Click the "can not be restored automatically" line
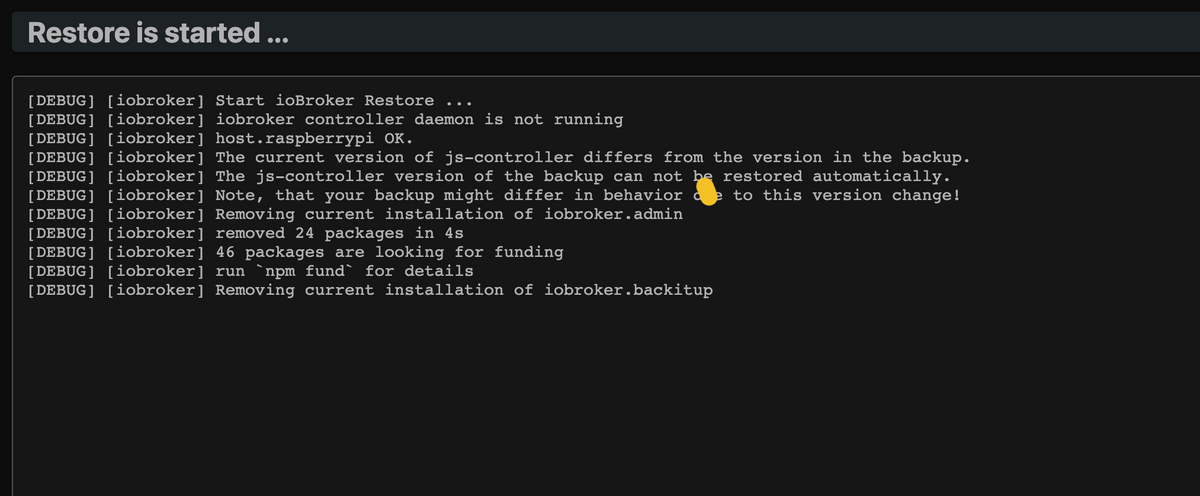Viewport: 1200px width, 496px height. (582, 177)
